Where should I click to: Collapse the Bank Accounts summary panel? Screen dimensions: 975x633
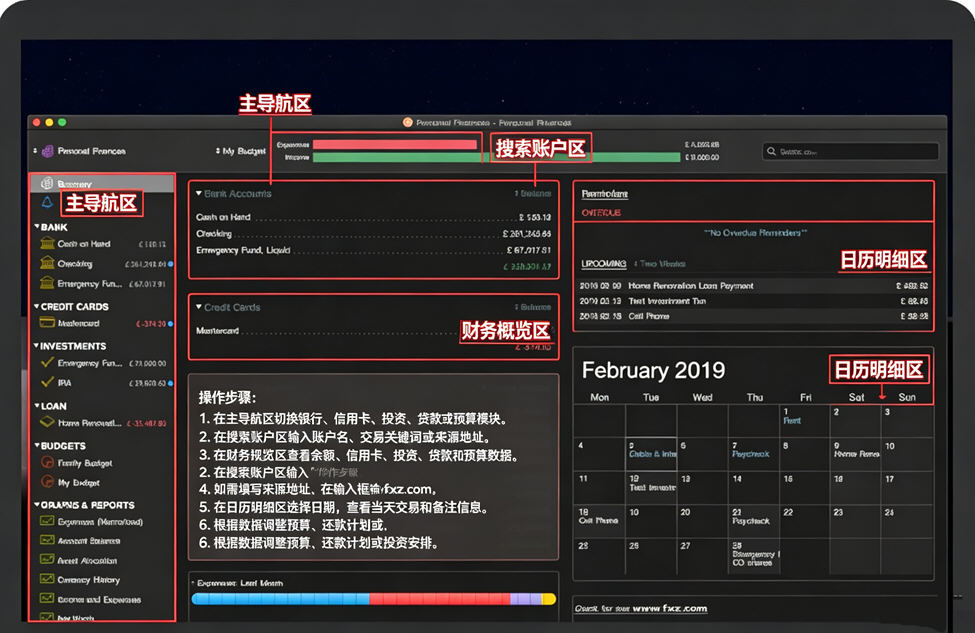point(198,193)
